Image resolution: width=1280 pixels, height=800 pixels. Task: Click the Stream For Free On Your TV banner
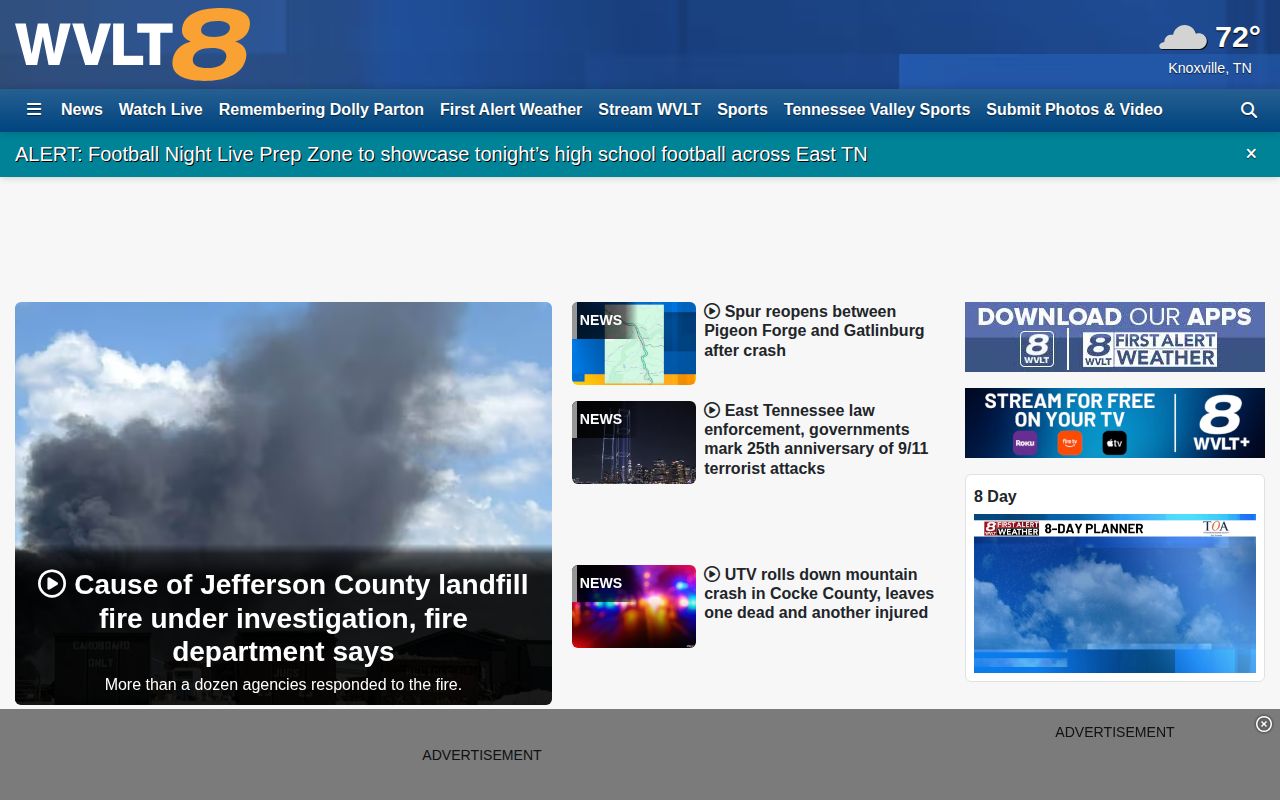click(1115, 423)
